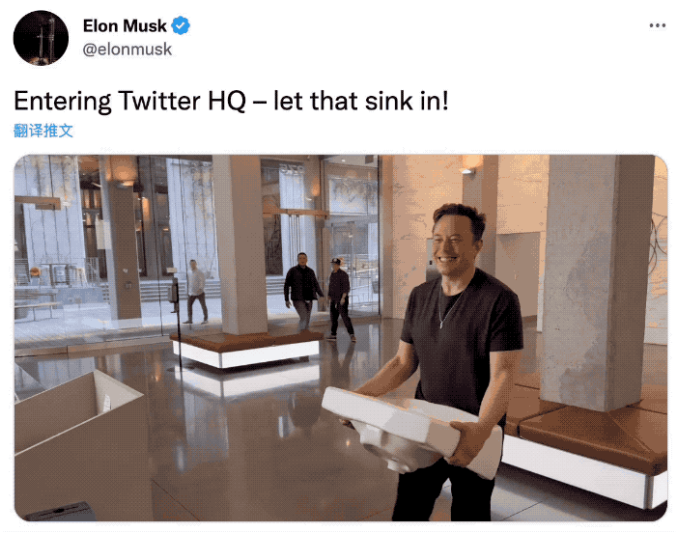Click the blue verified checkmark badge
The image size is (681, 534).
(181, 26)
